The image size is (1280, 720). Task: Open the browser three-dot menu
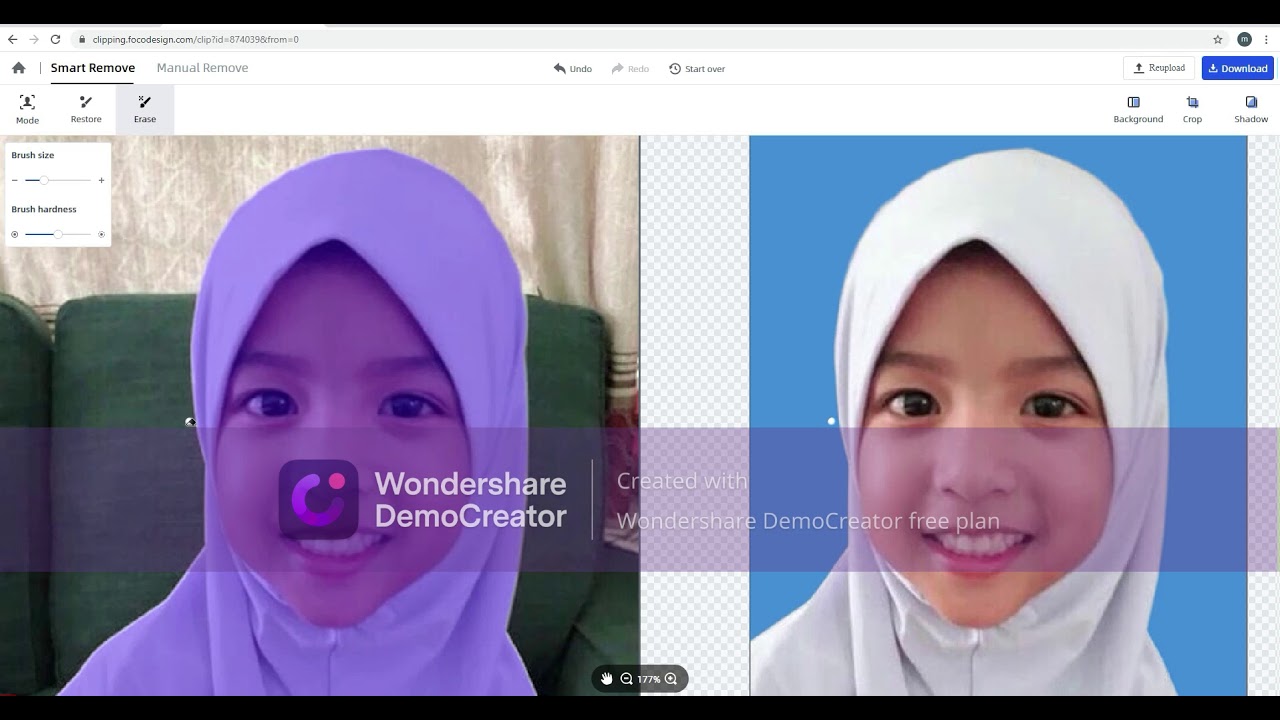[x=1266, y=39]
